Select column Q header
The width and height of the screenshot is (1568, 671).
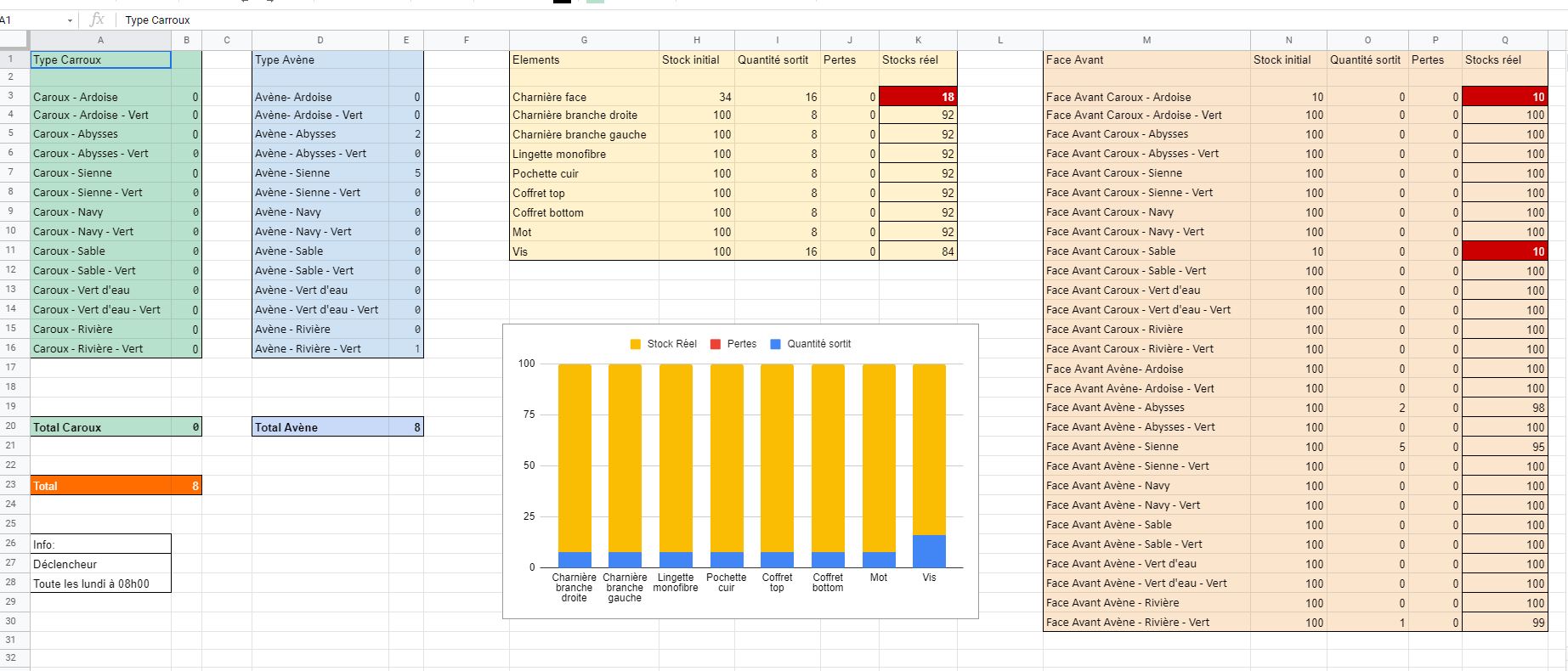1504,40
